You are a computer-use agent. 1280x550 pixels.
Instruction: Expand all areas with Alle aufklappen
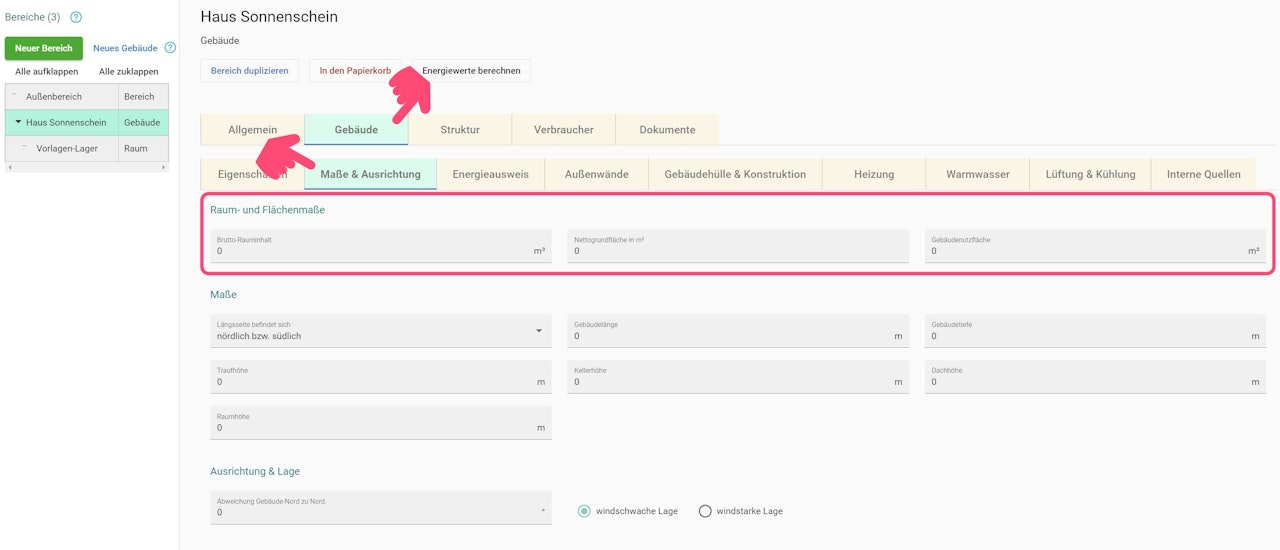(46, 72)
